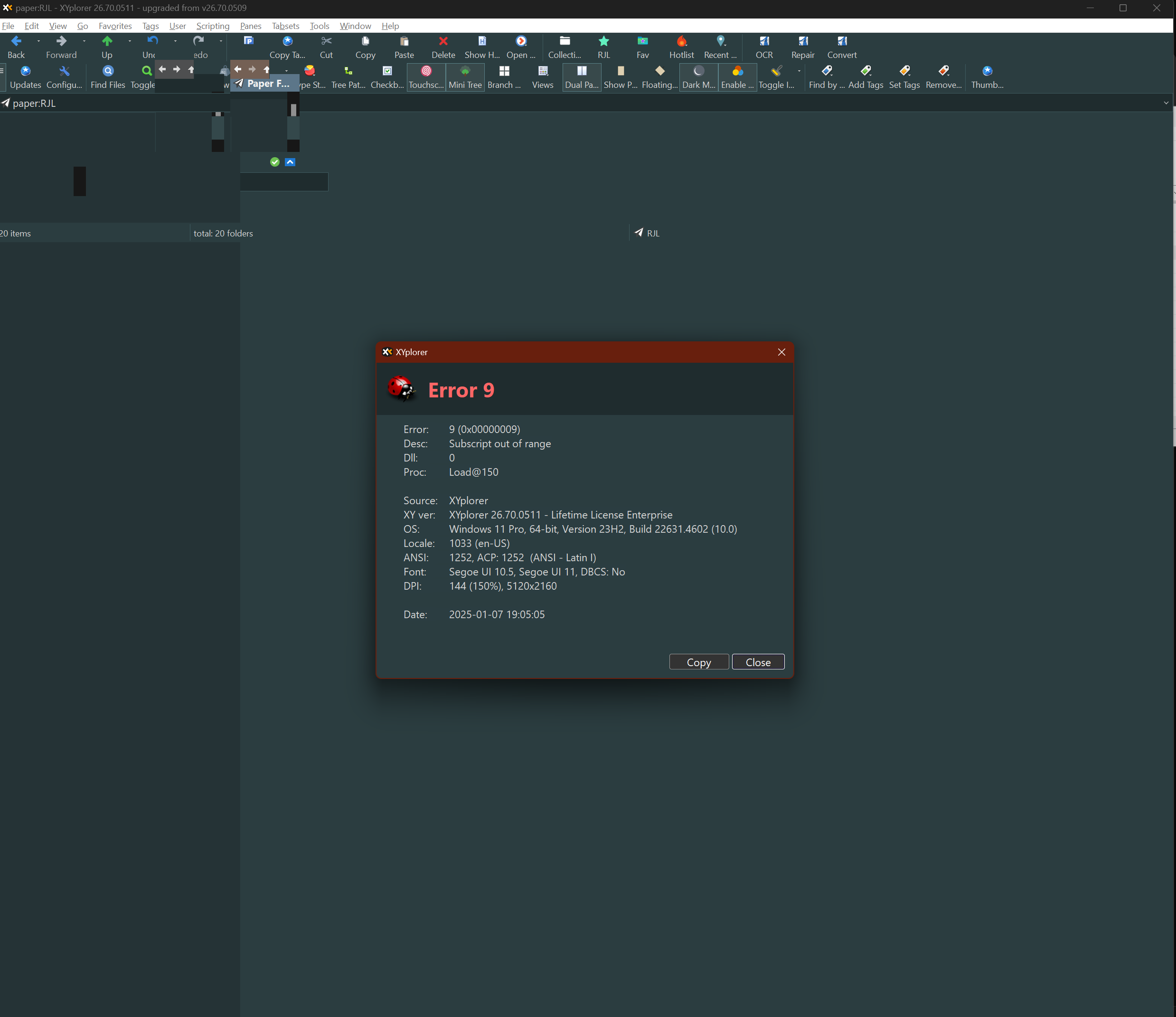Screen dimensions: 1176x1017
Task: Expand the address bar dropdown chevron
Action: [1166, 104]
